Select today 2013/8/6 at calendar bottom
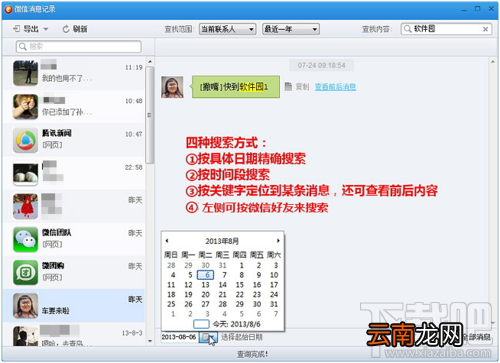The width and height of the screenshot is (500, 363). [237, 324]
